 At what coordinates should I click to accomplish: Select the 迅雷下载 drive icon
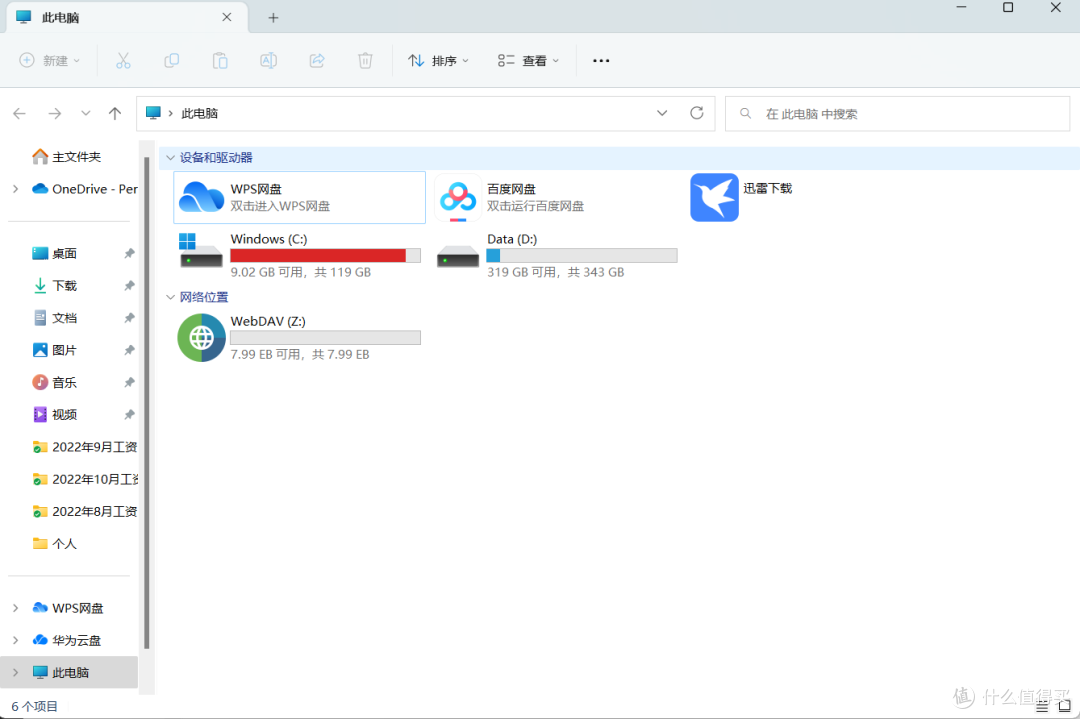tap(714, 197)
